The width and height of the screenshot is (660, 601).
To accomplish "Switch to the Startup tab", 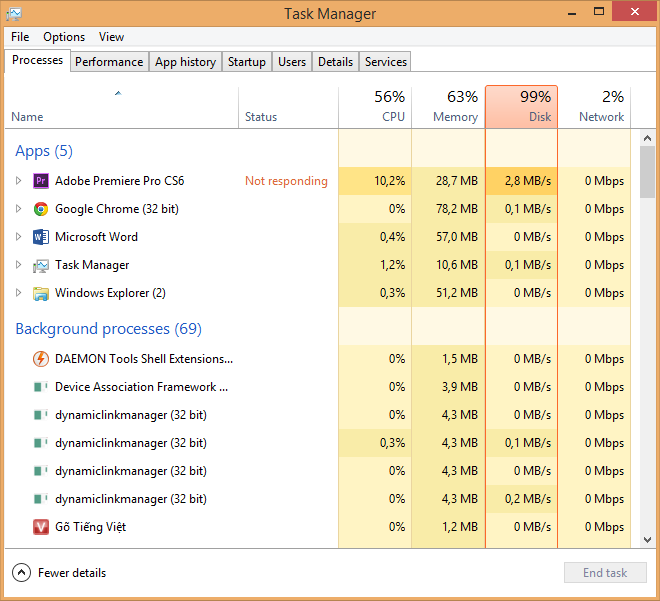I will pyautogui.click(x=247, y=62).
